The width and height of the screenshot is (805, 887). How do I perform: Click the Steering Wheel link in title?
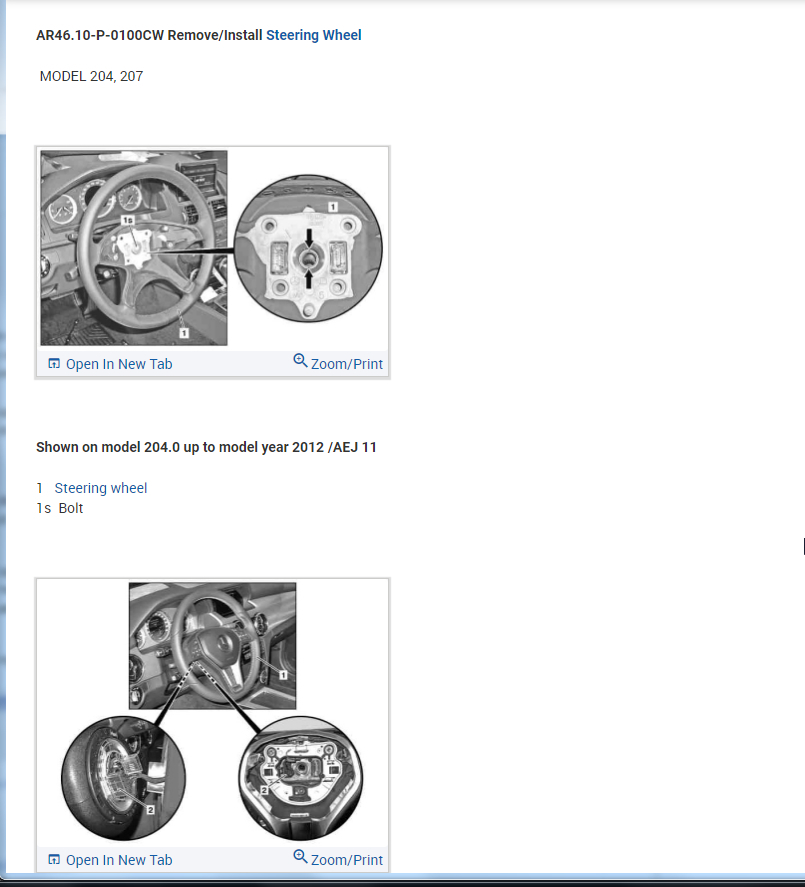click(x=313, y=35)
